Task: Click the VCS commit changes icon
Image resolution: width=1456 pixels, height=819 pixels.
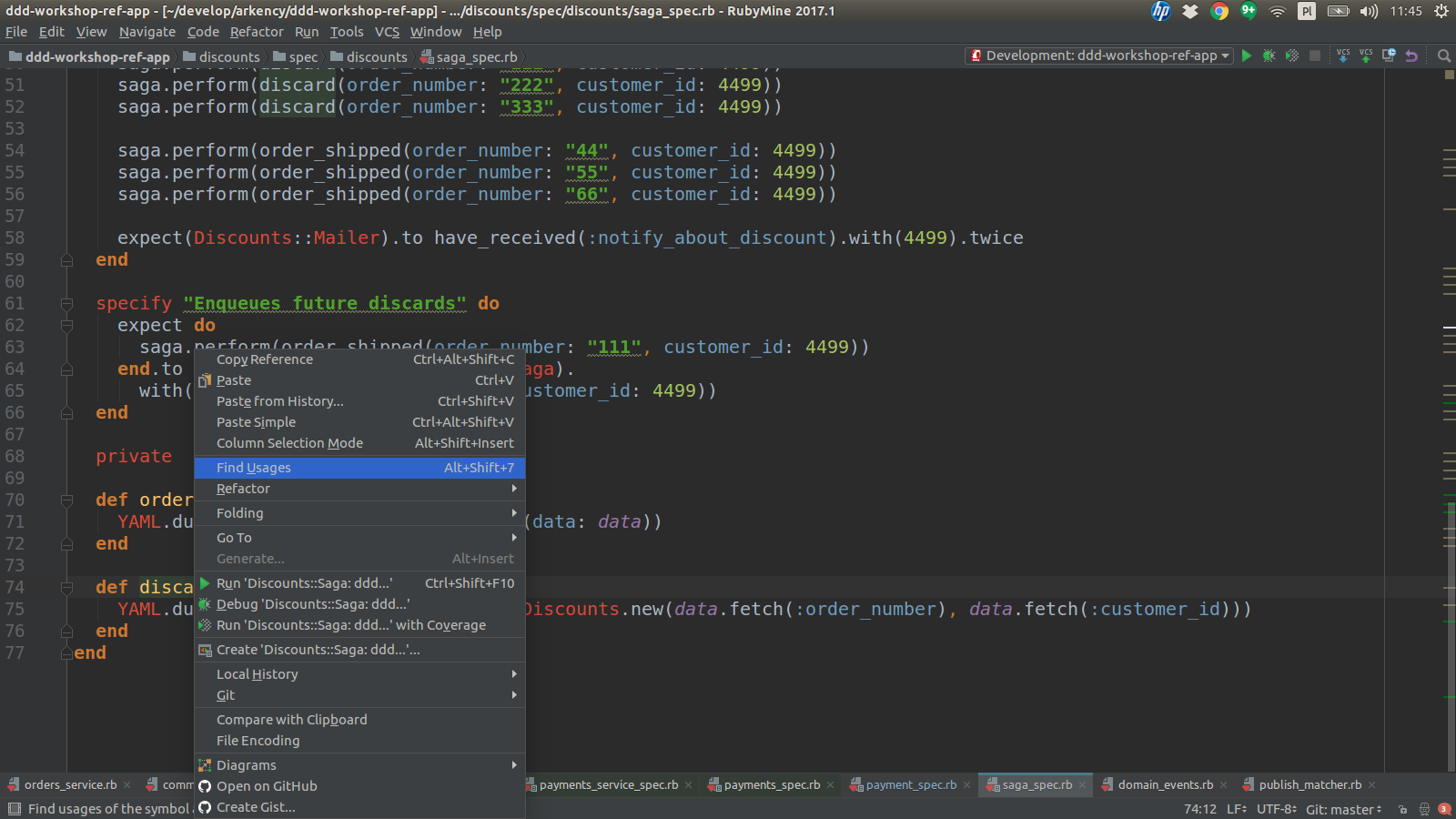Action: click(1366, 56)
